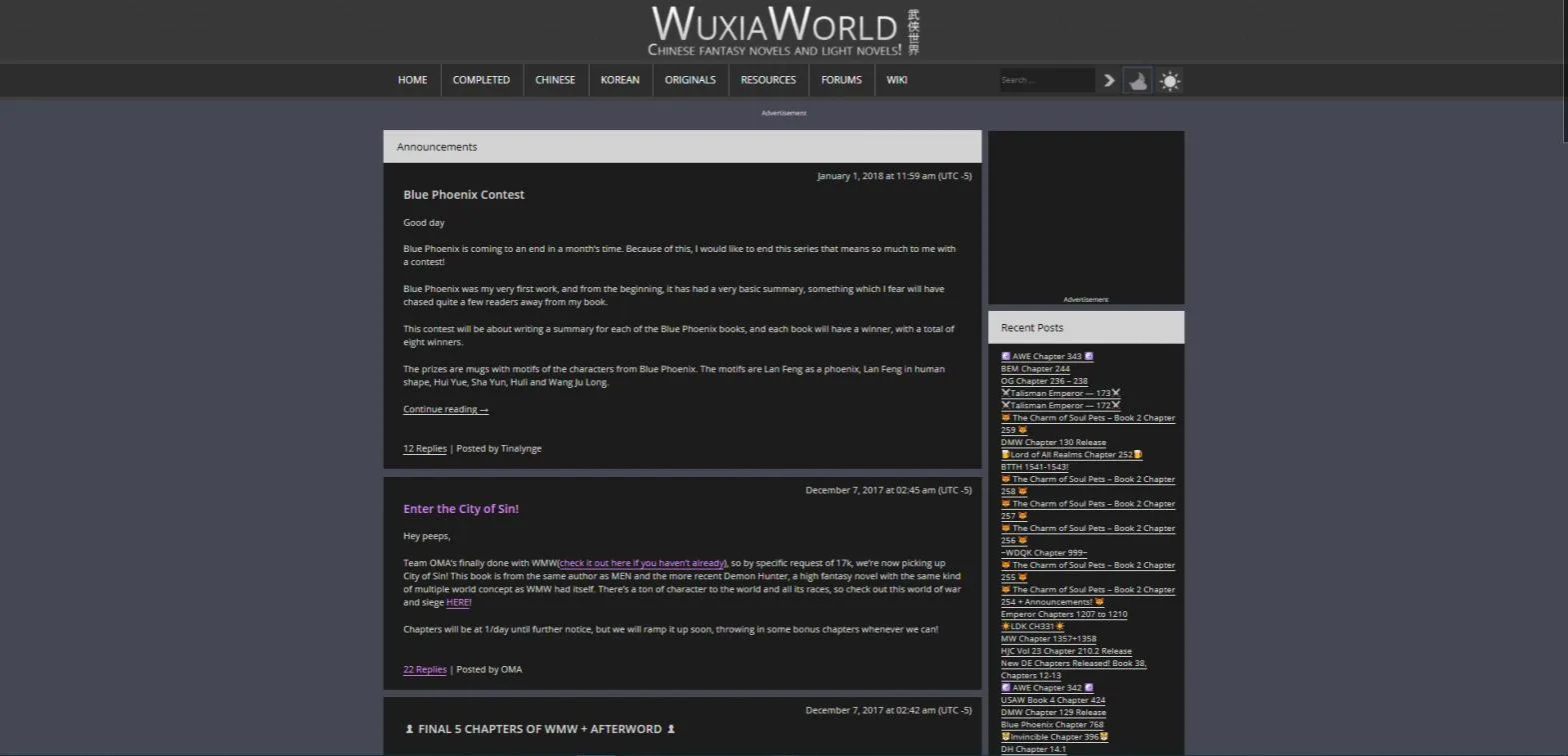This screenshot has width=1568, height=756.
Task: Click the Announcements header
Action: tap(683, 147)
